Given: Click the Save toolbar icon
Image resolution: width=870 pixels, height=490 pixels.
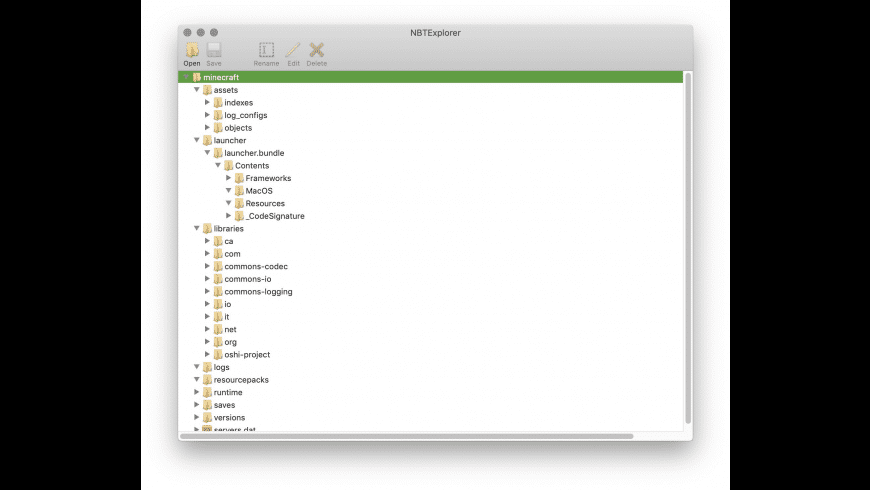Looking at the screenshot, I should [x=214, y=50].
